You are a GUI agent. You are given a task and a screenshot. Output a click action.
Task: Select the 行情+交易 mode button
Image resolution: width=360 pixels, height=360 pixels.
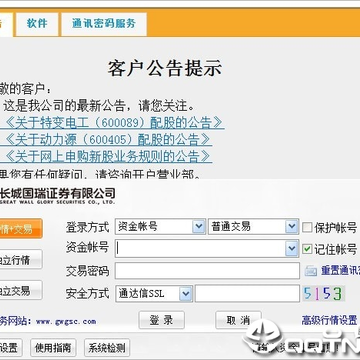coord(21,229)
